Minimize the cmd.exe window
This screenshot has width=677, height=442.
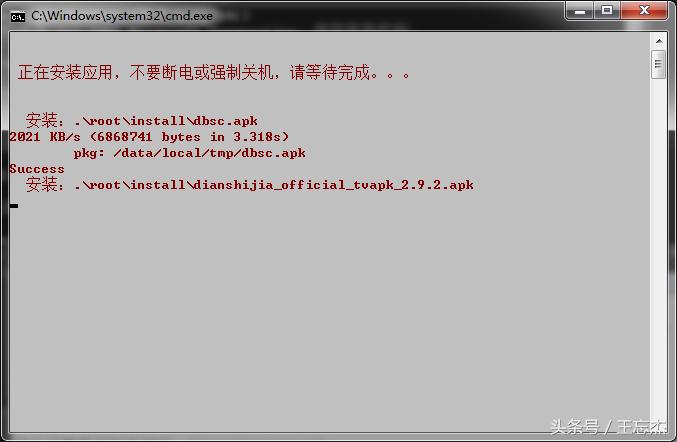click(x=580, y=11)
